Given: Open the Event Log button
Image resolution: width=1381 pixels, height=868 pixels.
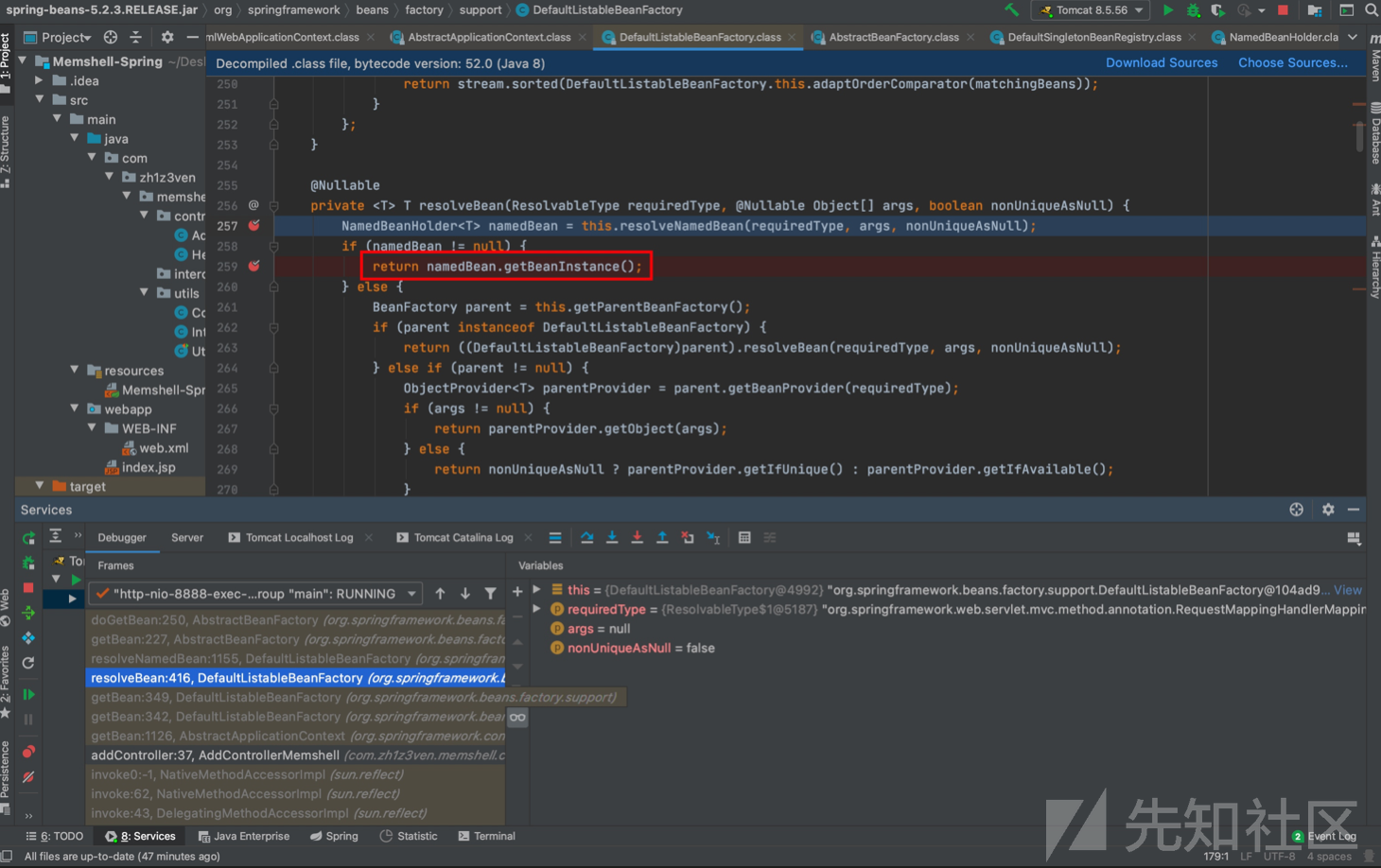Looking at the screenshot, I should (x=1324, y=836).
